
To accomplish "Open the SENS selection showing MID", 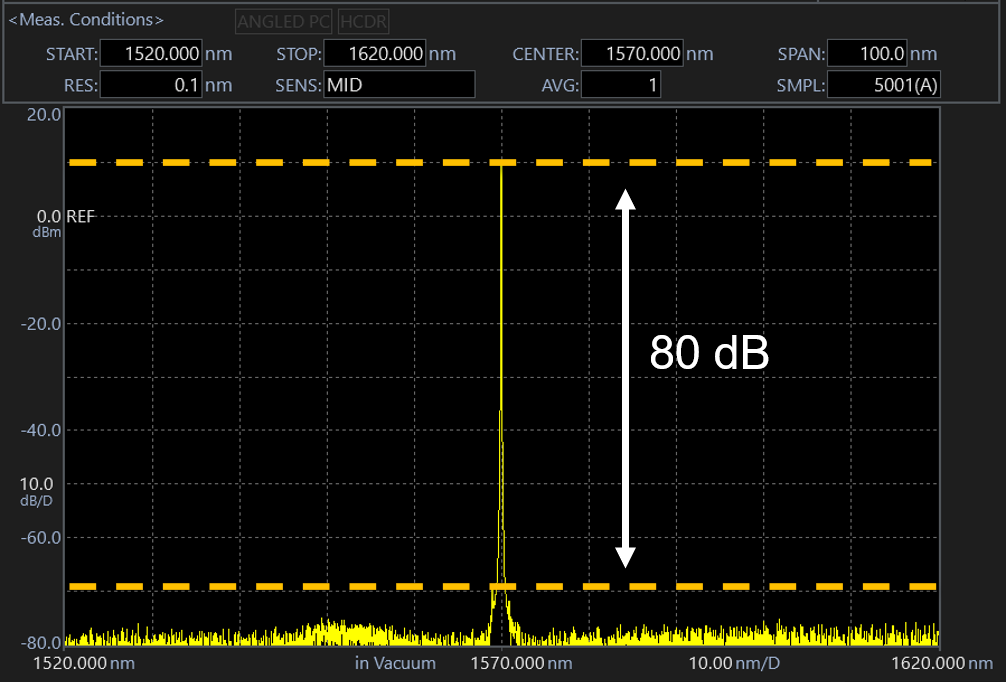I will pos(399,84).
